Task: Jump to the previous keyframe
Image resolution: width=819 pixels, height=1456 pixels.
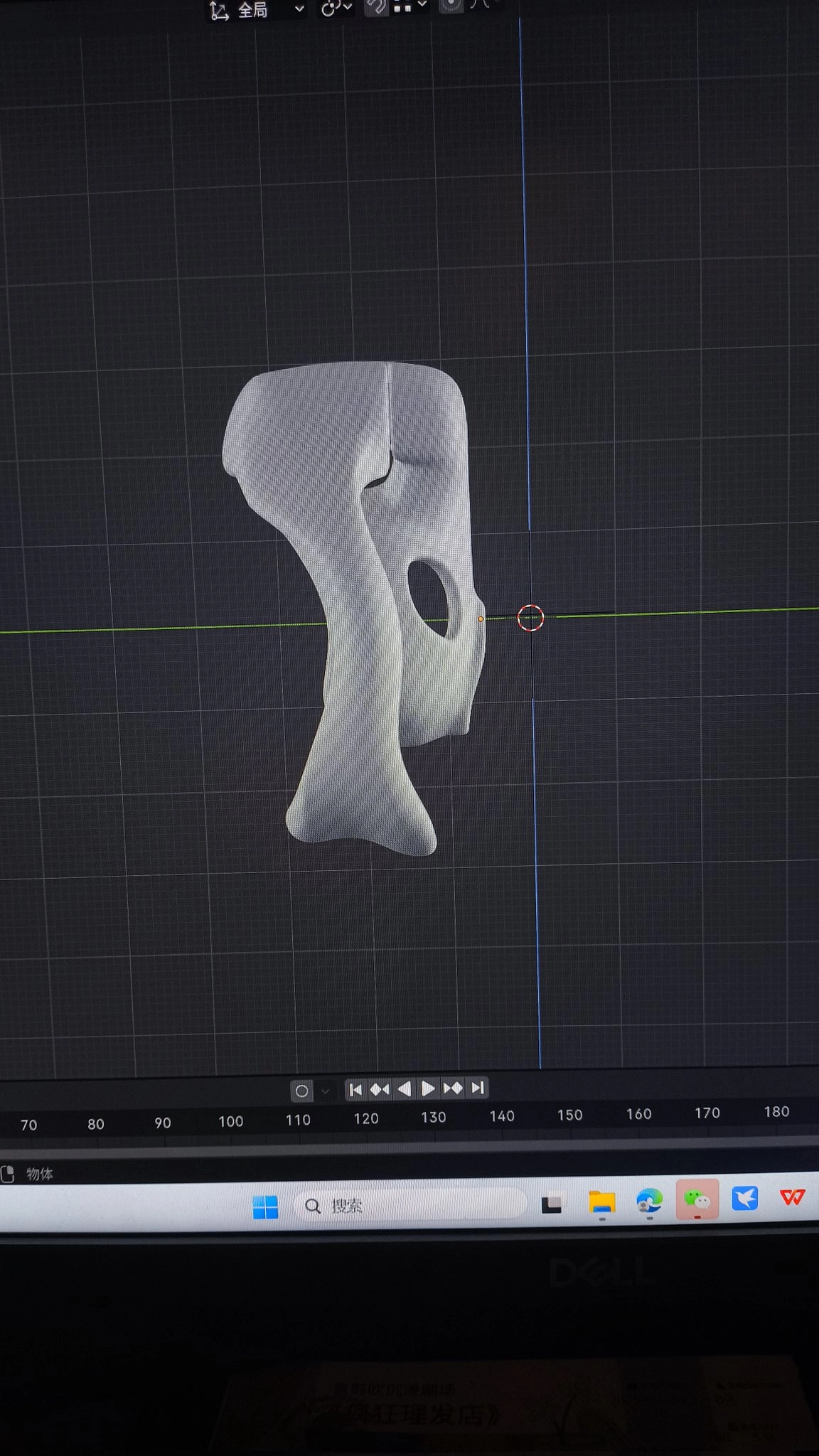Action: [380, 1089]
